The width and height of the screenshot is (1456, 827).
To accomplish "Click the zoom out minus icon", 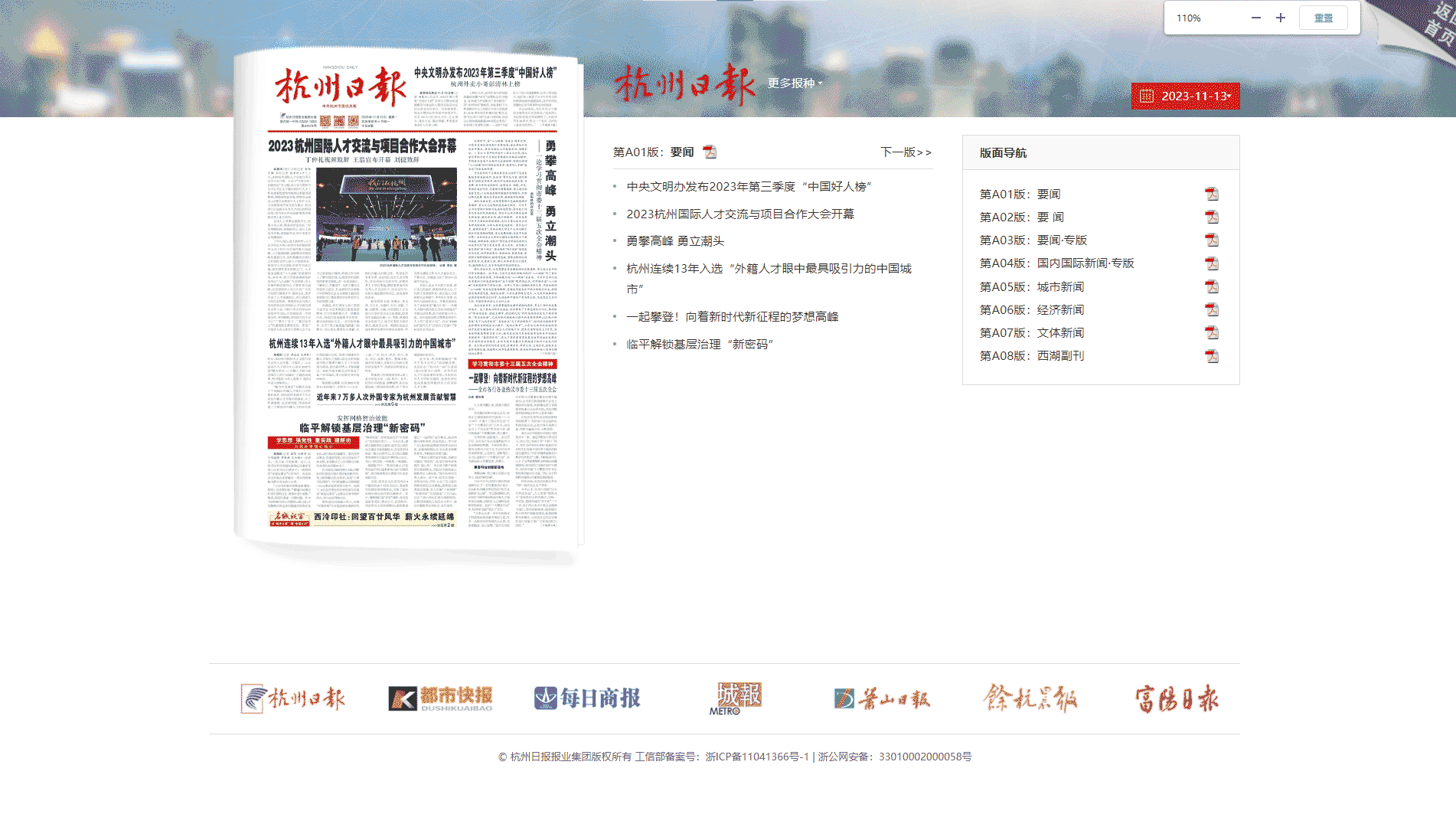I will coord(1255,18).
